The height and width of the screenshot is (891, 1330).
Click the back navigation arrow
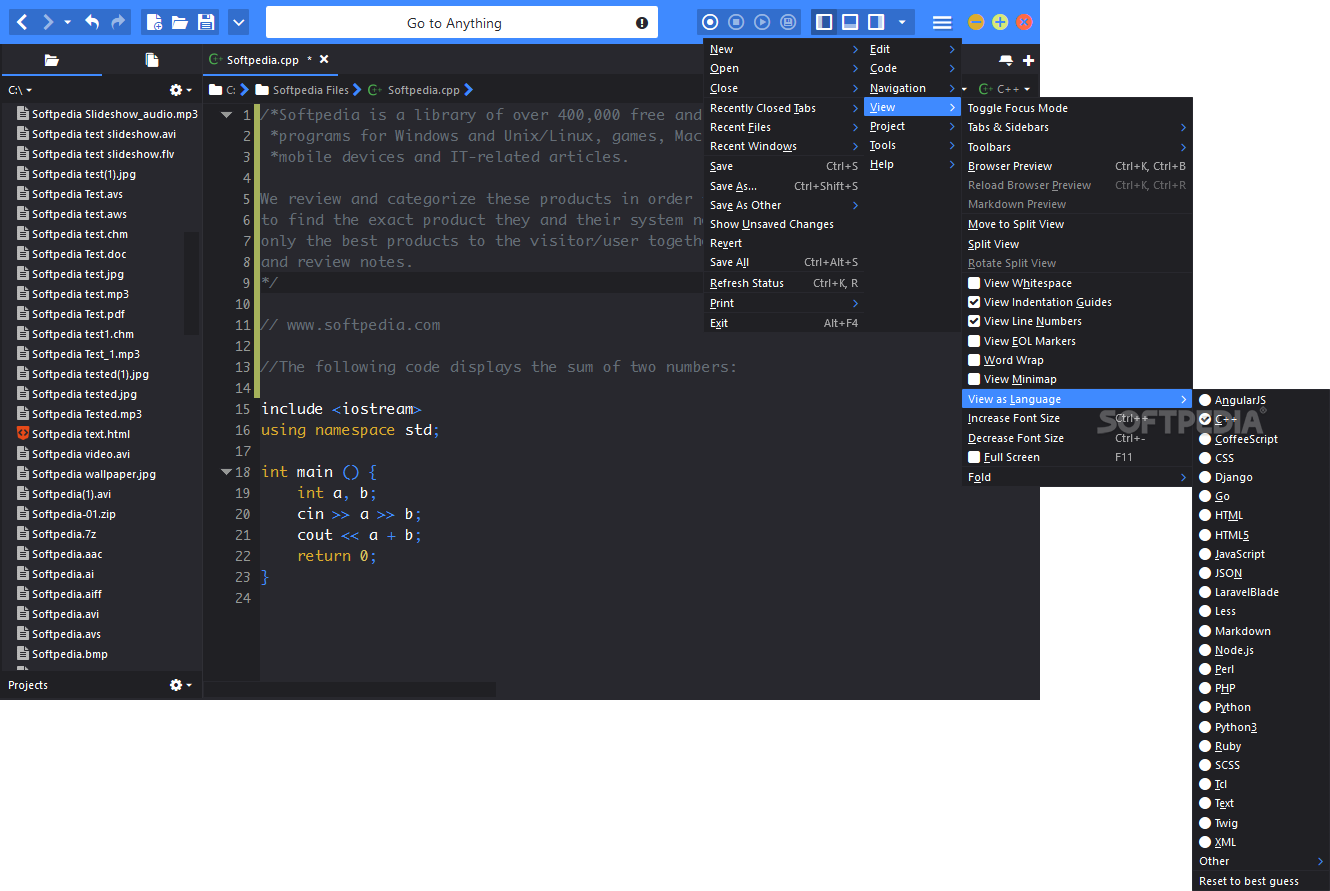[x=22, y=22]
